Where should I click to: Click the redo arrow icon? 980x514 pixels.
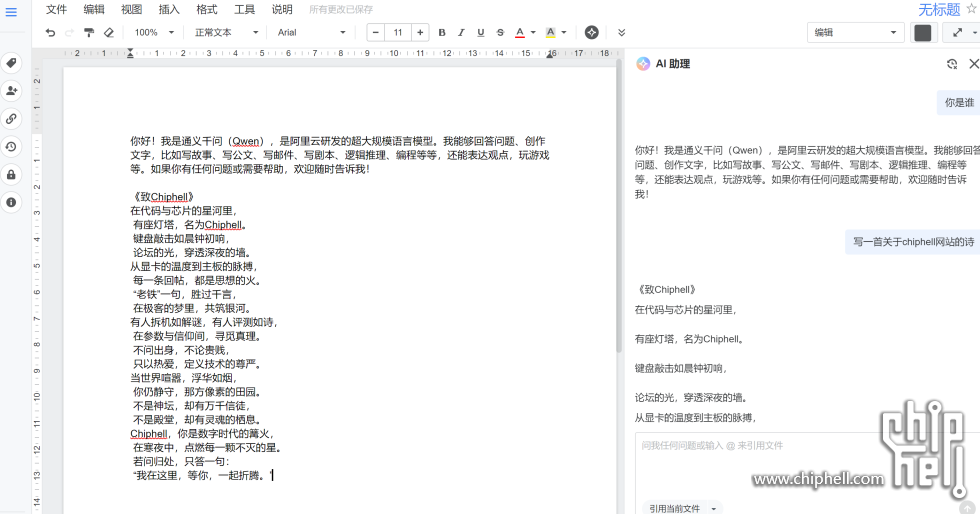pyautogui.click(x=69, y=33)
